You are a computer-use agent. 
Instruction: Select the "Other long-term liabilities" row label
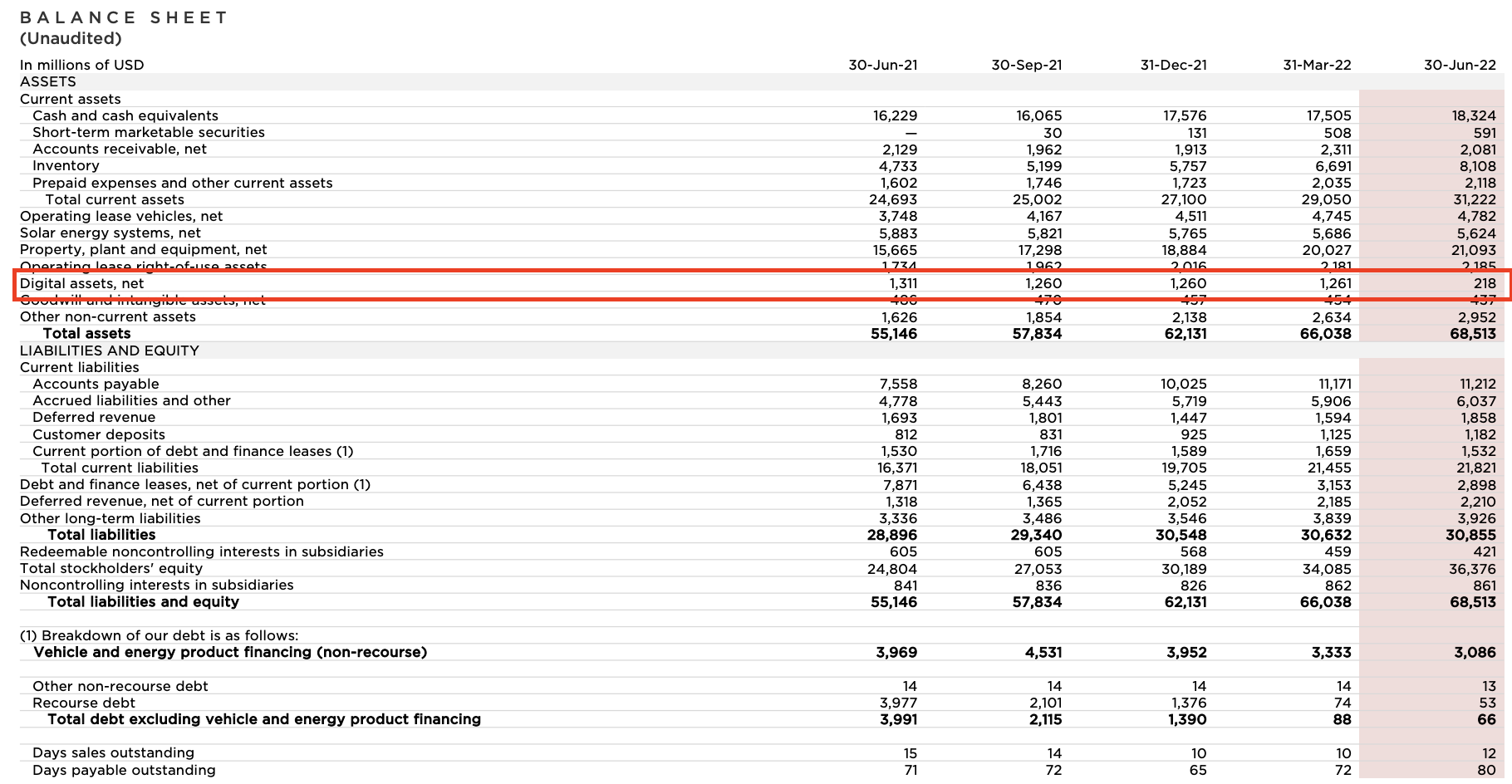click(x=110, y=518)
